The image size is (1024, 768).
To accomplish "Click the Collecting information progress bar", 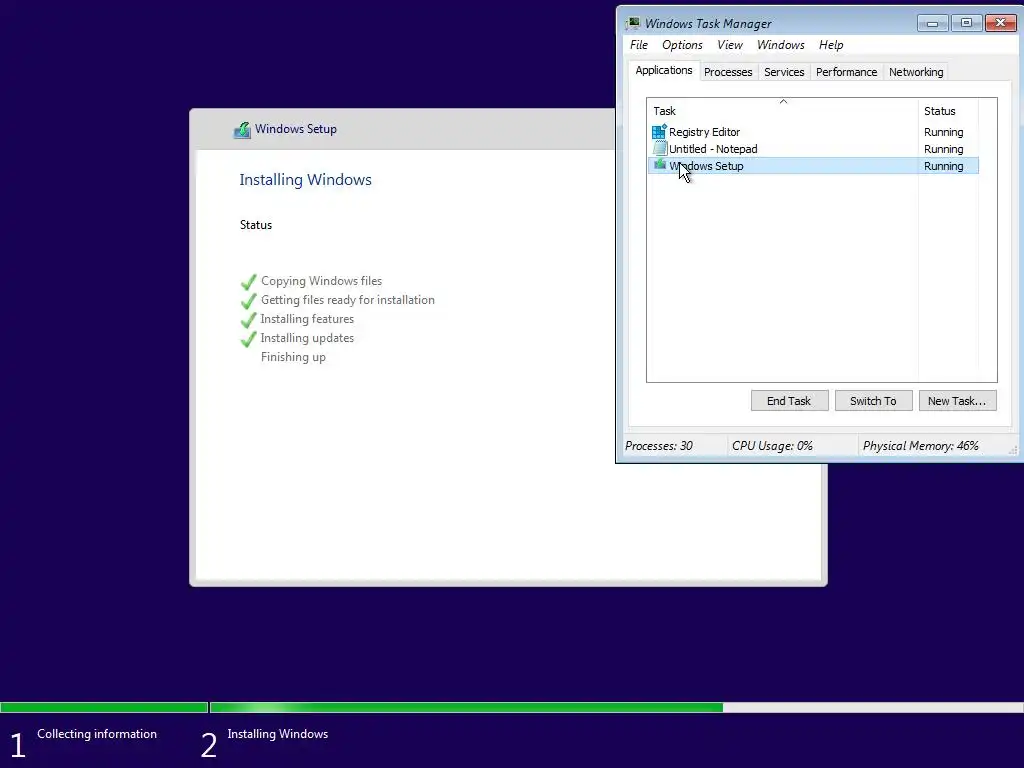I will pos(104,707).
